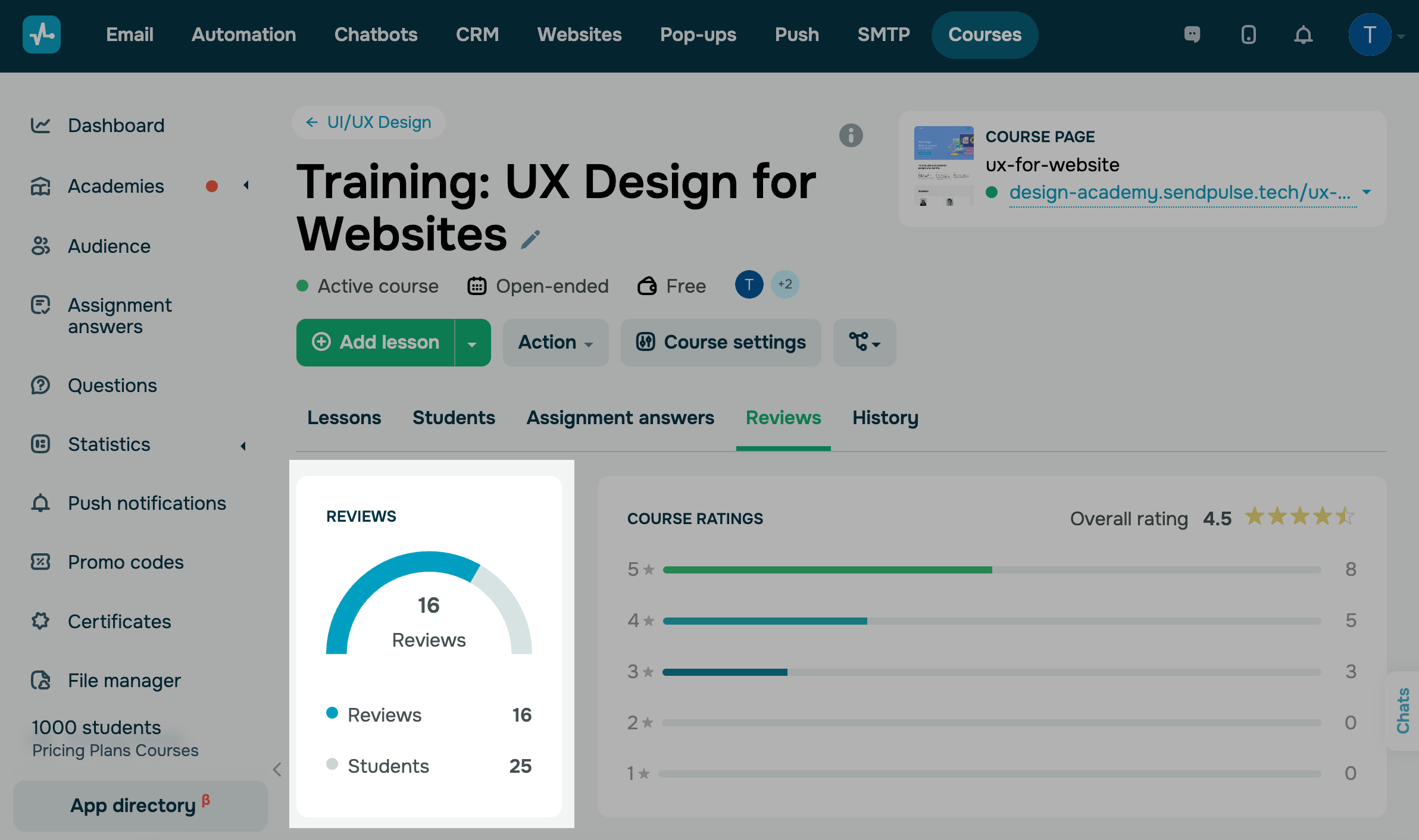The width and height of the screenshot is (1419, 840).
Task: Open the notifications bell icon
Action: pyautogui.click(x=1303, y=35)
